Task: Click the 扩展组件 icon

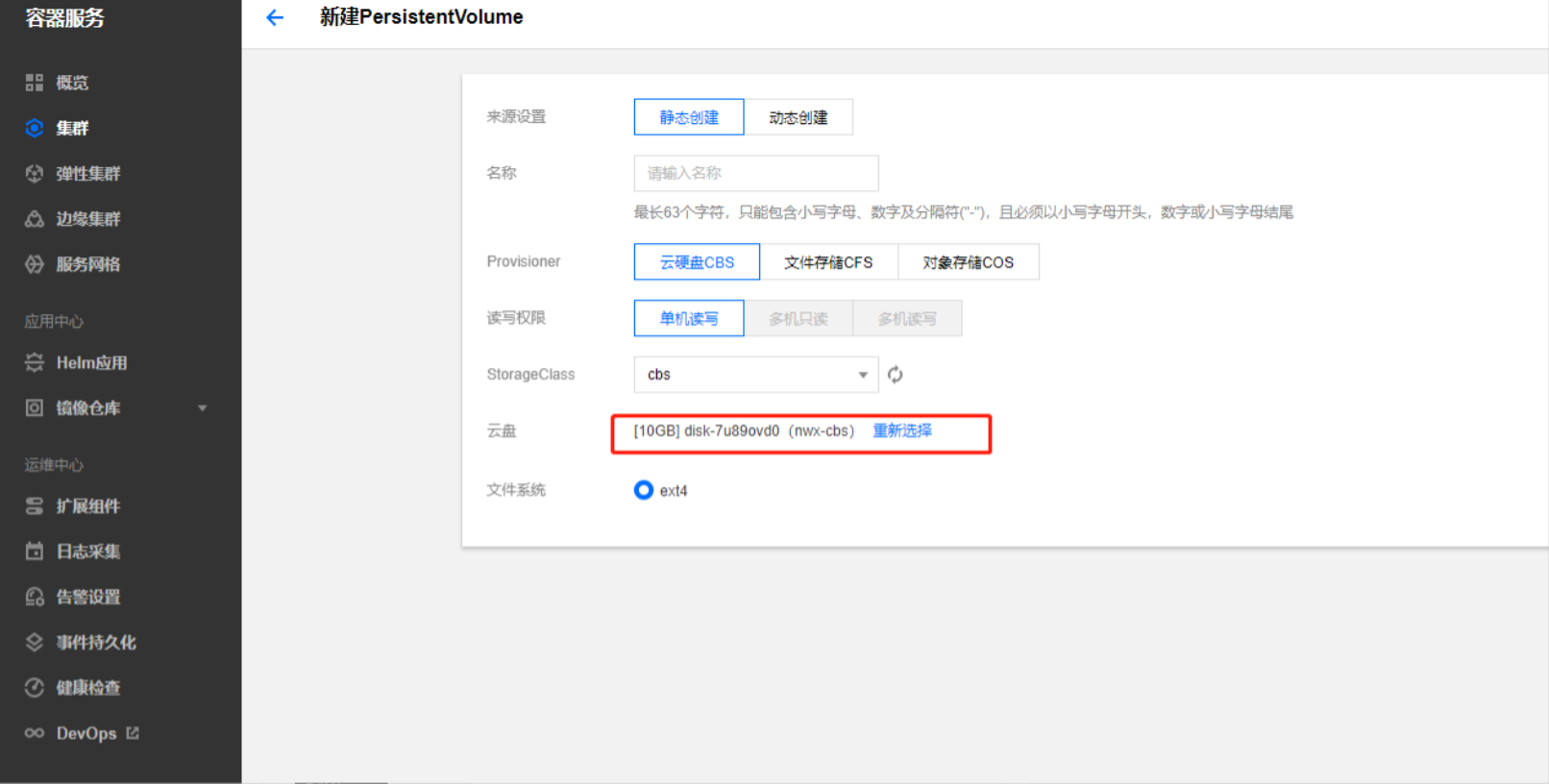Action: point(35,505)
